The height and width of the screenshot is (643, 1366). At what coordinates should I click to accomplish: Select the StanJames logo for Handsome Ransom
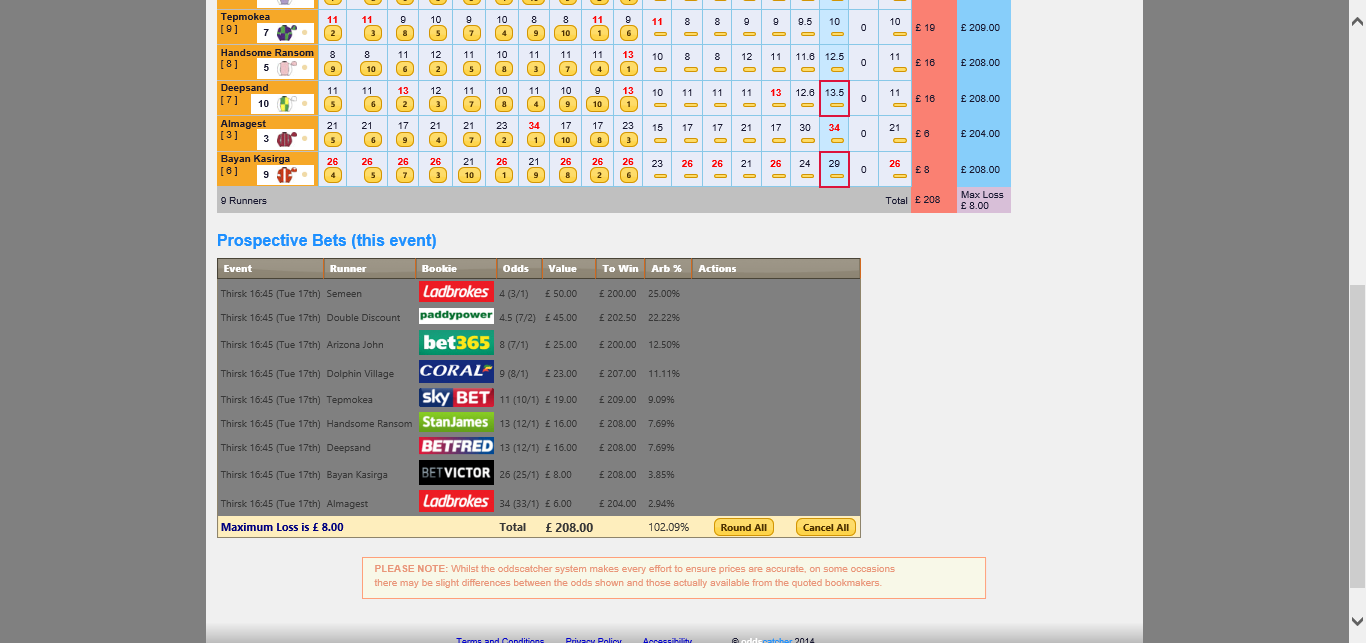click(456, 422)
